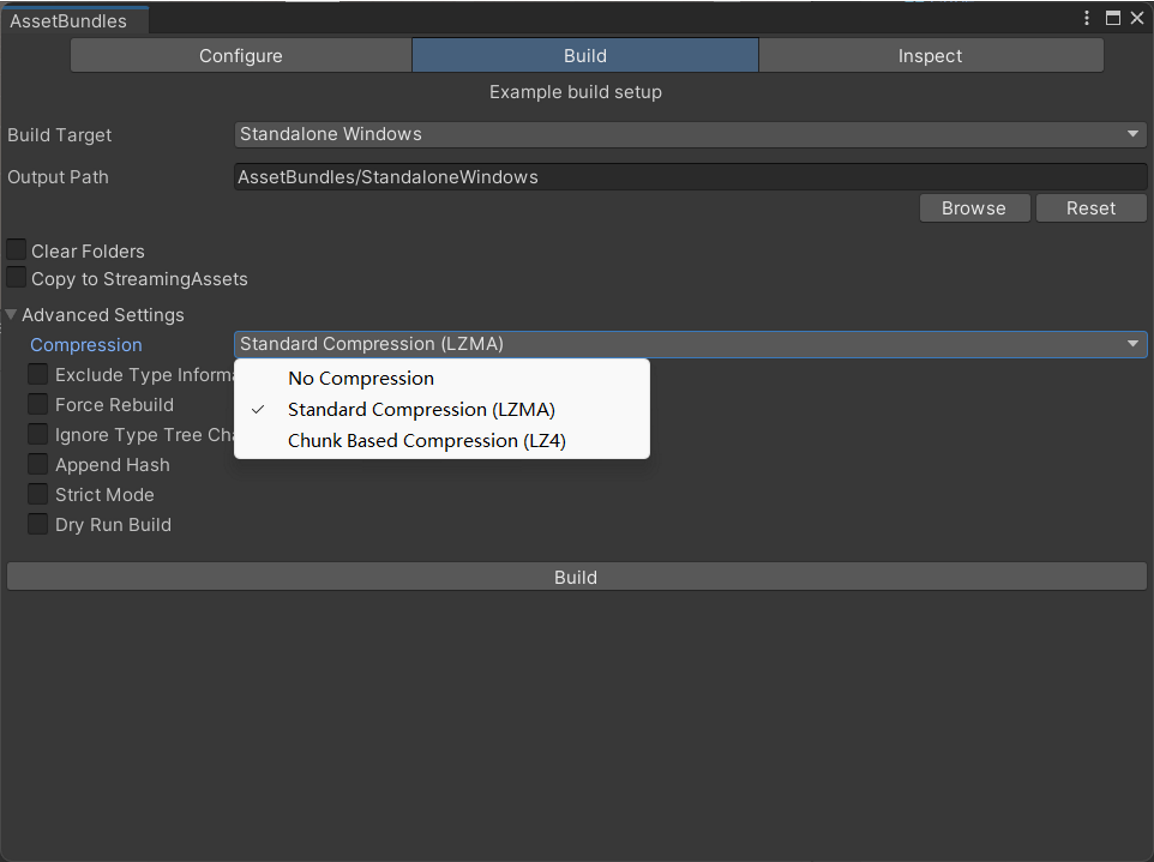This screenshot has width=1154, height=862.
Task: Open the window kebab options menu
Action: [1087, 18]
